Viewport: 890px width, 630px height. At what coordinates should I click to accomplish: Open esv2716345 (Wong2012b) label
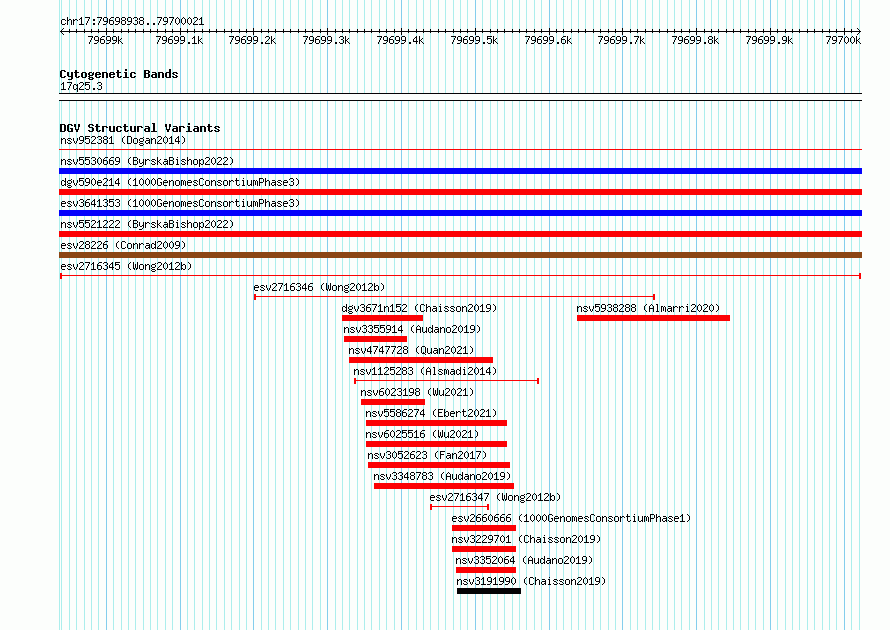click(x=126, y=266)
